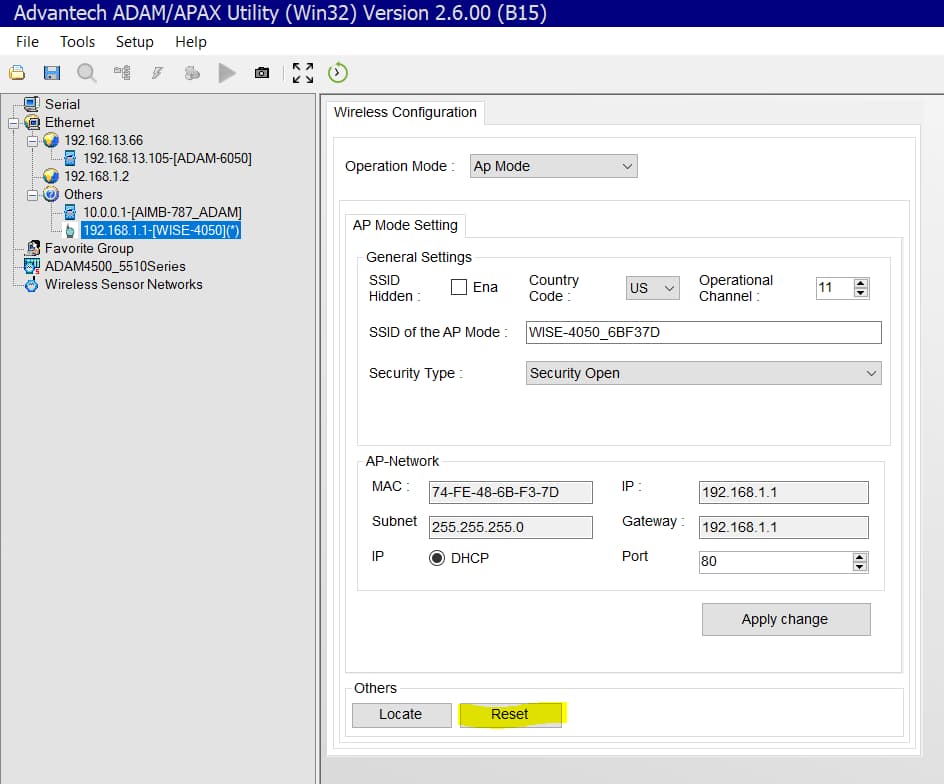The height and width of the screenshot is (784, 944).
Task: Open the Tools menu
Action: coord(77,42)
